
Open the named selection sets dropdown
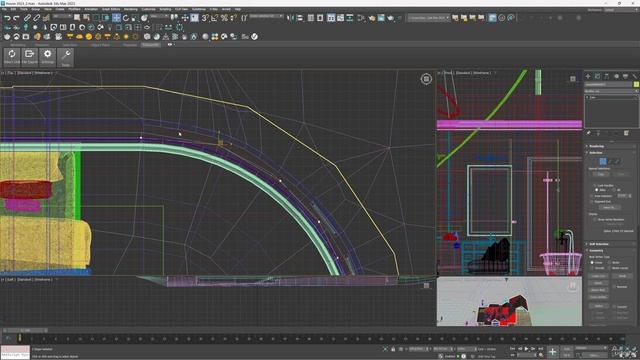(x=267, y=16)
